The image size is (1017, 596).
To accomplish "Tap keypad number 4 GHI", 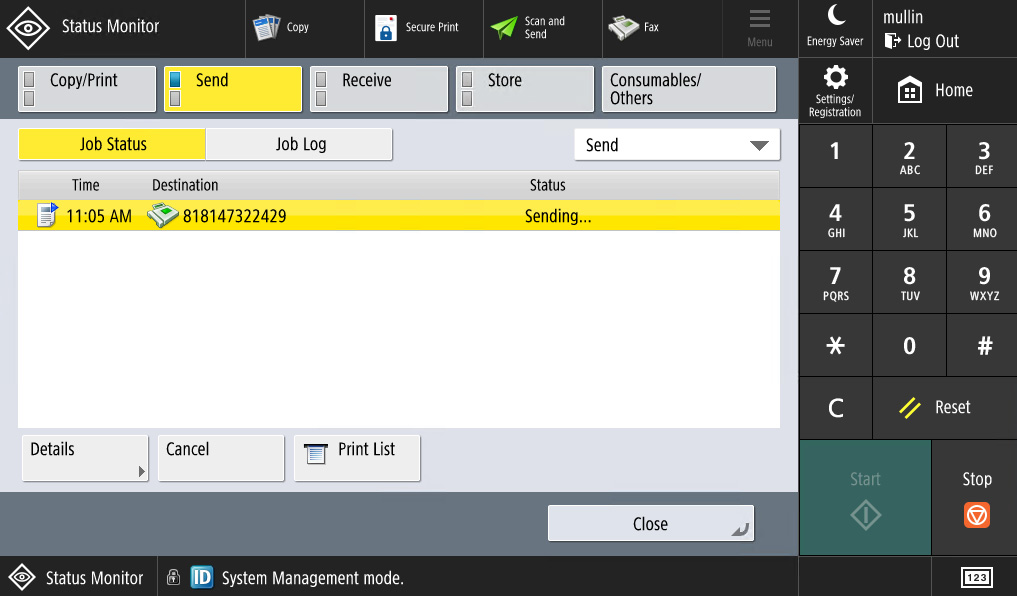I will [835, 219].
